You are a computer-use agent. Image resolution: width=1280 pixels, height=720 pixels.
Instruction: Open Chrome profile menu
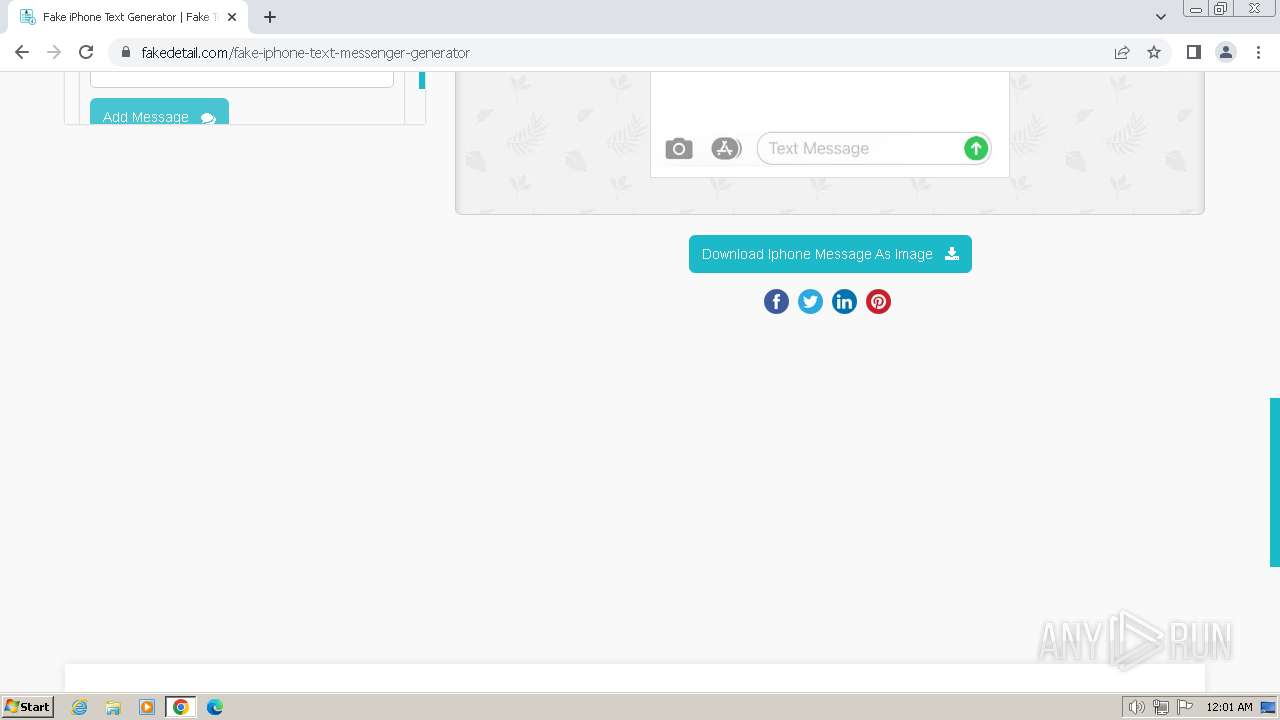tap(1226, 52)
